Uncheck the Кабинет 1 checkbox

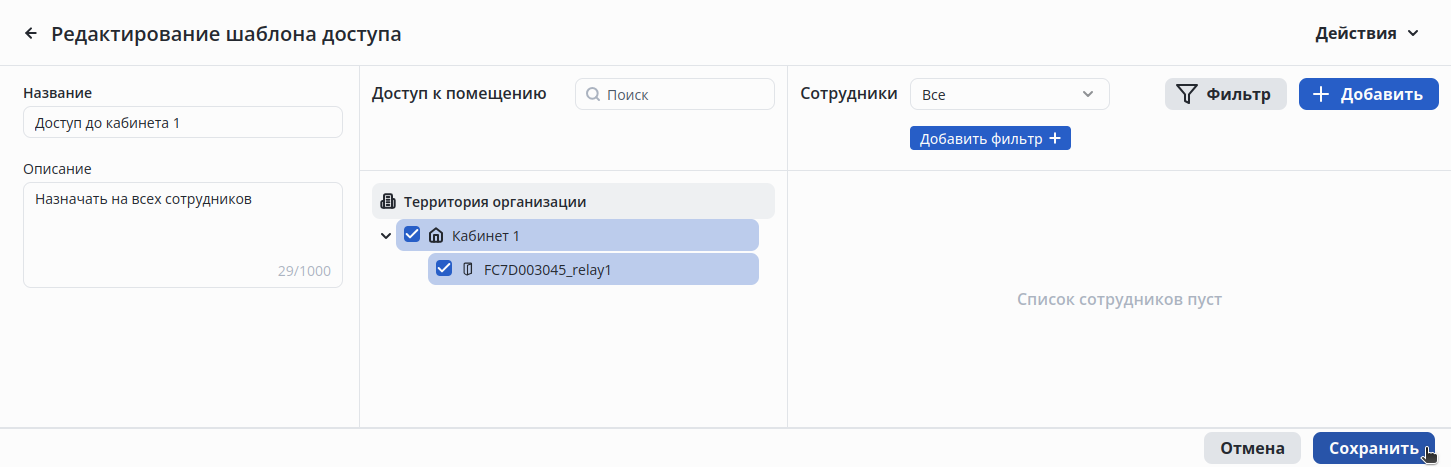[x=412, y=235]
